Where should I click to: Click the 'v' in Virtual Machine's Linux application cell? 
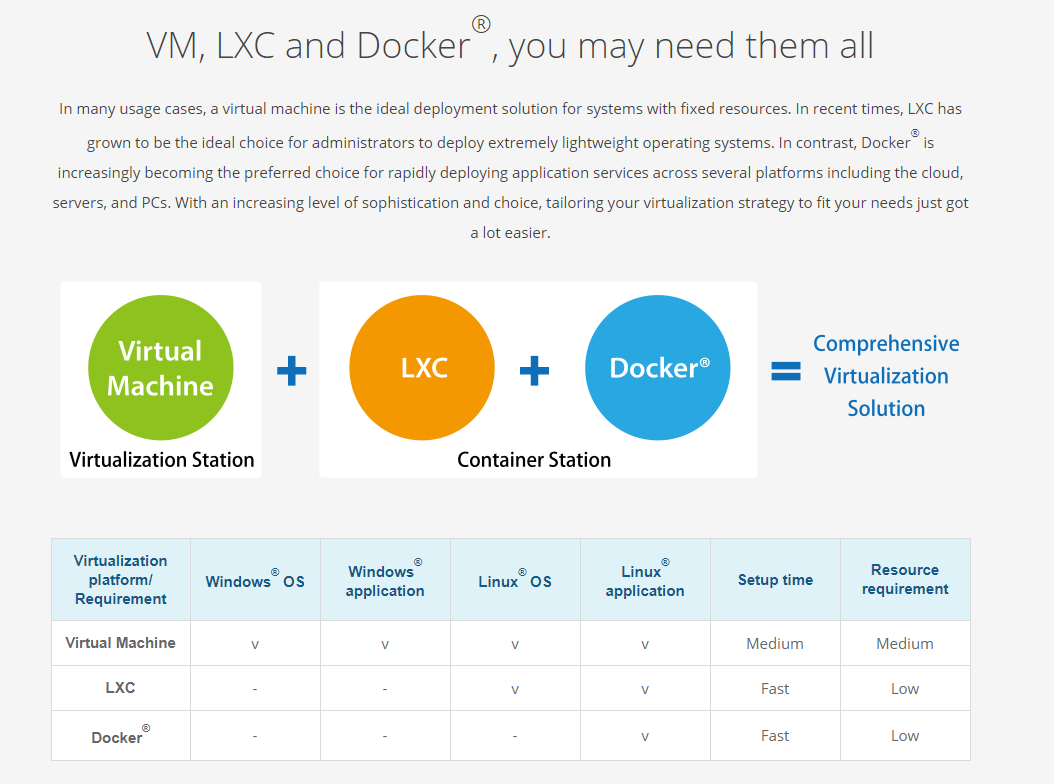click(x=645, y=645)
